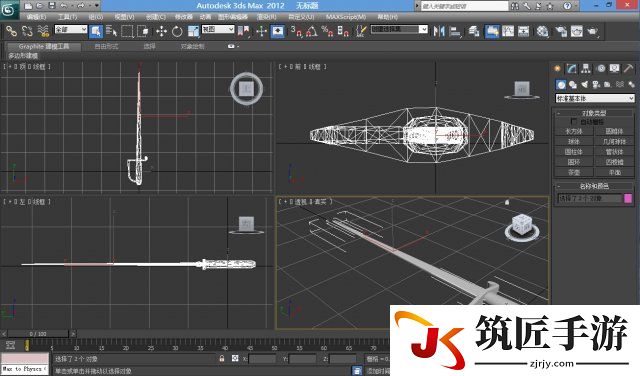Open the 全部 selection filter dropdown
Screen dimensions: 640x376
tap(71, 29)
